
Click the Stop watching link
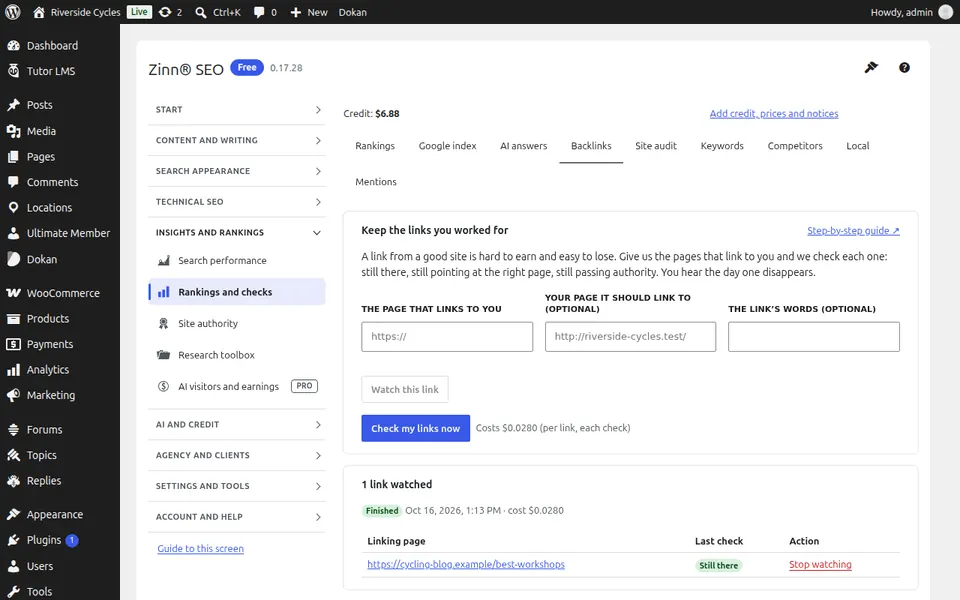click(820, 564)
